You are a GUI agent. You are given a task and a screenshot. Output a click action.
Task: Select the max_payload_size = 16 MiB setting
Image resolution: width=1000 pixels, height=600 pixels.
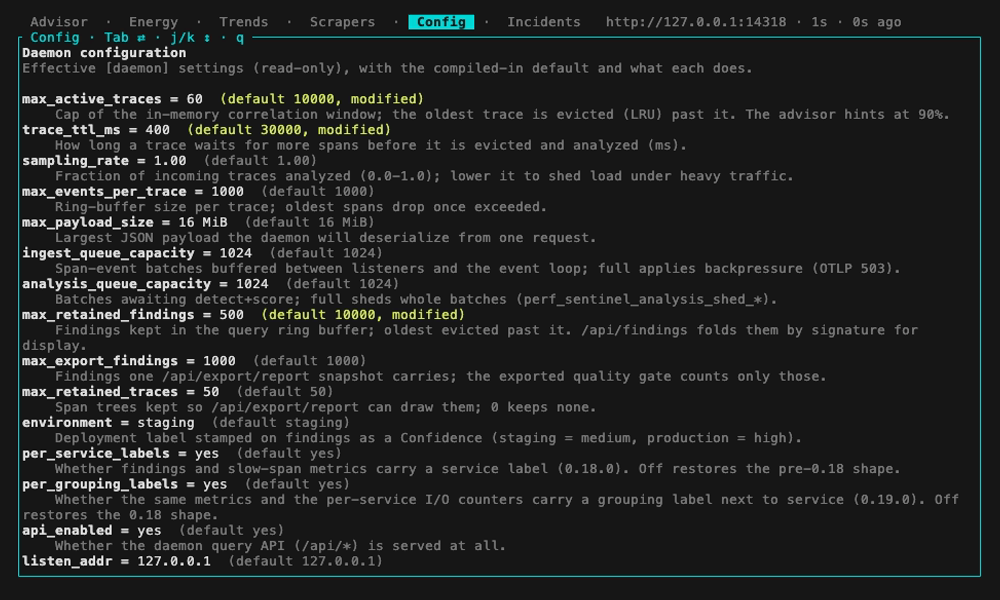tap(124, 222)
